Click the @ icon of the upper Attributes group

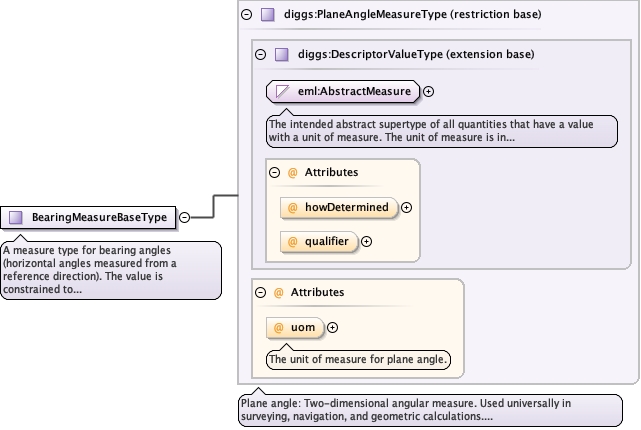pos(293,172)
